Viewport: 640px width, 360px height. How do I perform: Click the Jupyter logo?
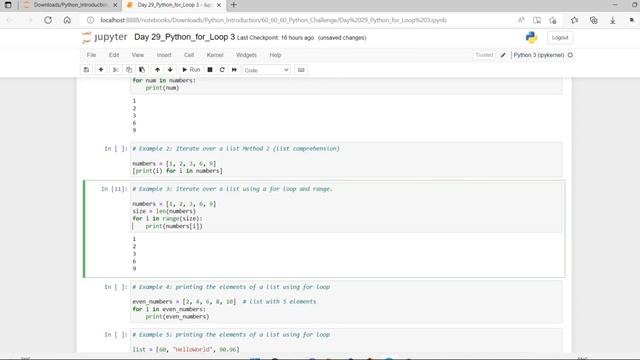click(104, 38)
